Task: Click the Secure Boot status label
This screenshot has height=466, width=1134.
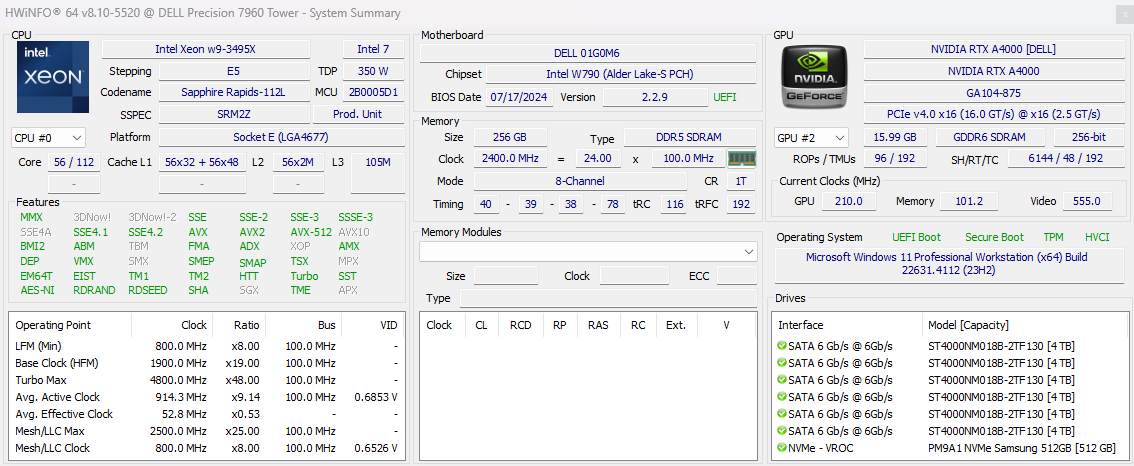Action: coord(994,237)
